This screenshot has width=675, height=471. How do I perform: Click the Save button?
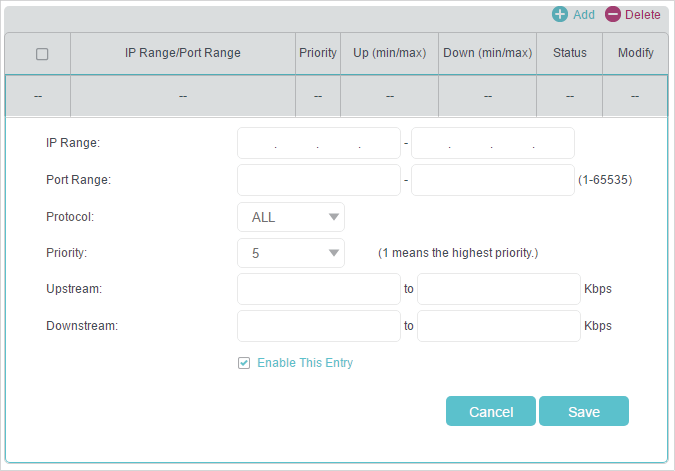point(584,411)
